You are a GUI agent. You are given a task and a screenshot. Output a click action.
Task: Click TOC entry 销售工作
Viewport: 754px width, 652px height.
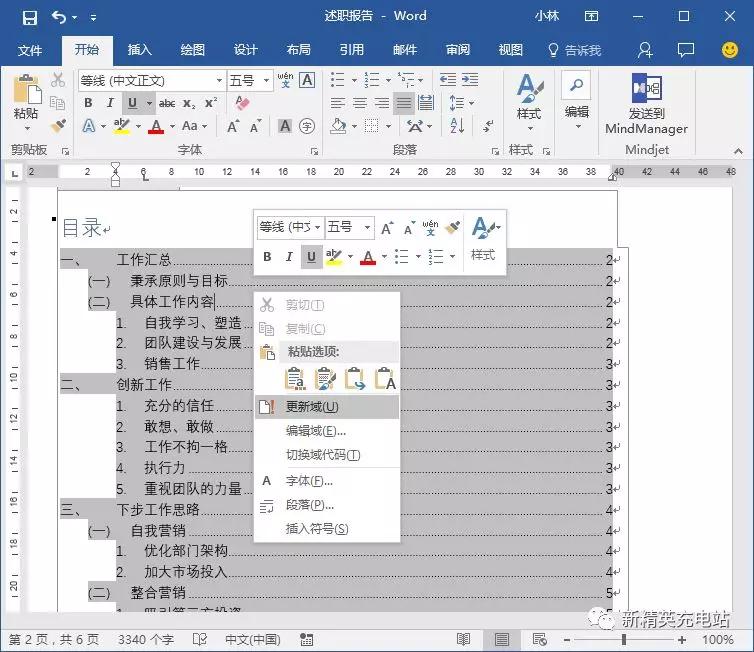pyautogui.click(x=172, y=364)
